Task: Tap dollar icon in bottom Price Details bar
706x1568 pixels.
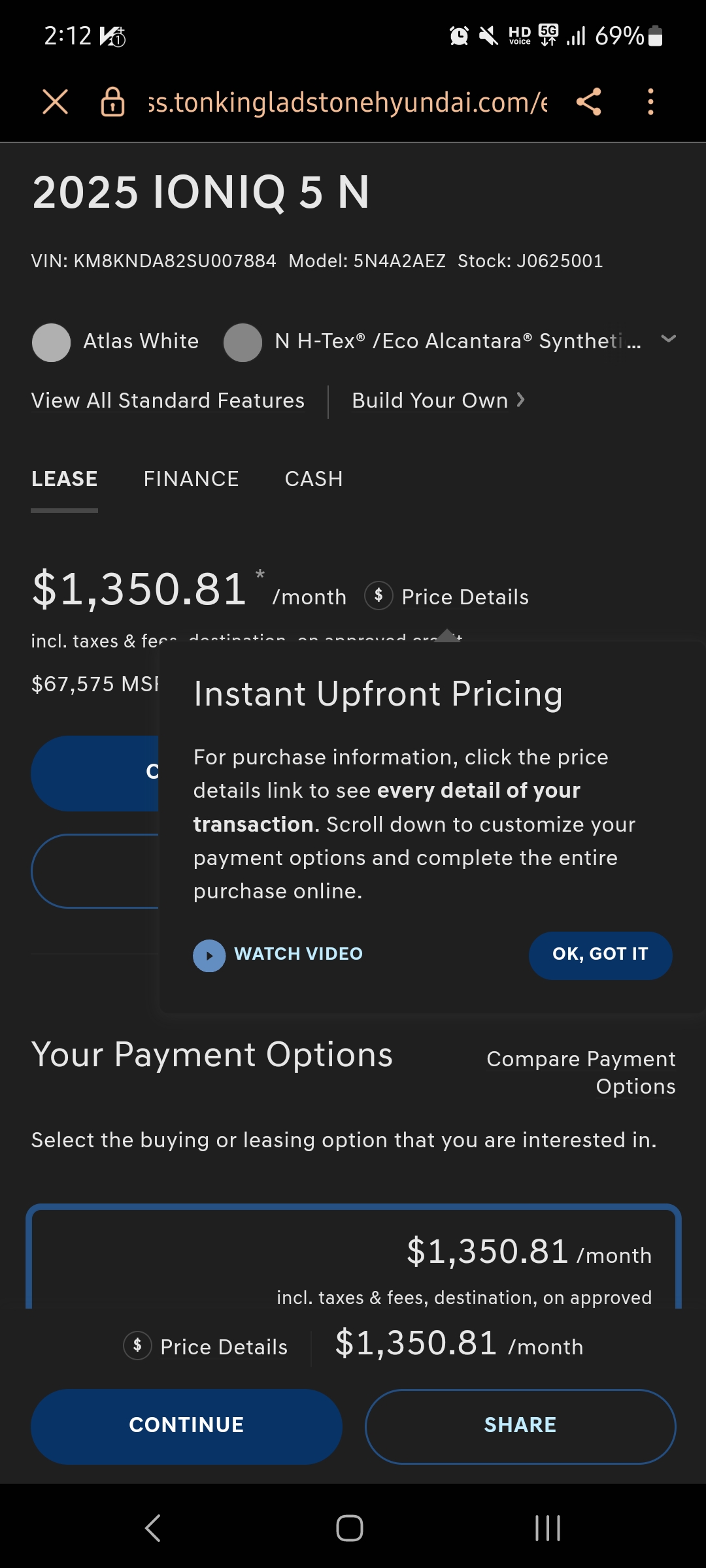Action: 137,1345
